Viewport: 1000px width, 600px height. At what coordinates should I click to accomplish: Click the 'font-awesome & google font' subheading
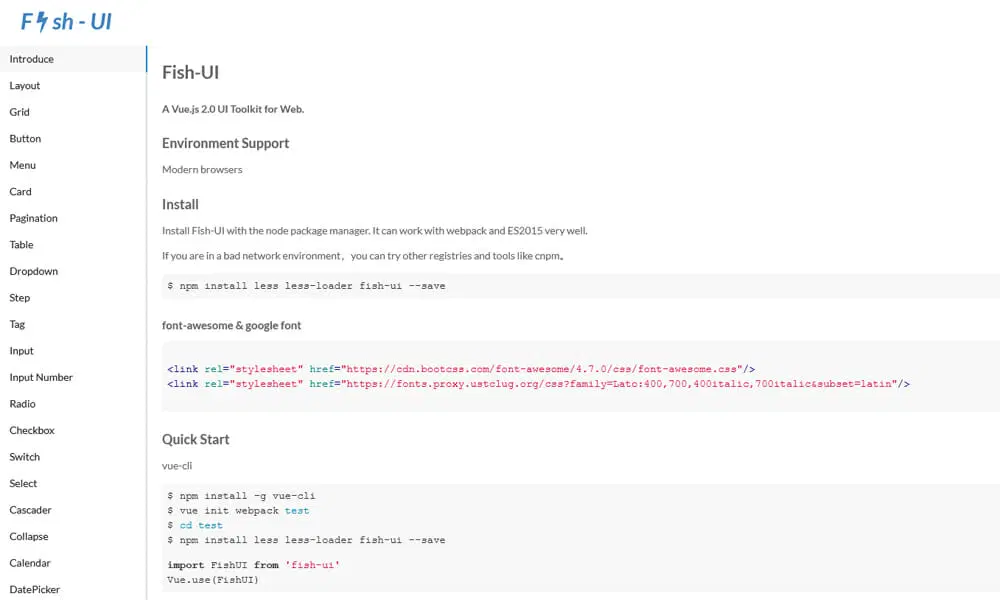click(232, 325)
